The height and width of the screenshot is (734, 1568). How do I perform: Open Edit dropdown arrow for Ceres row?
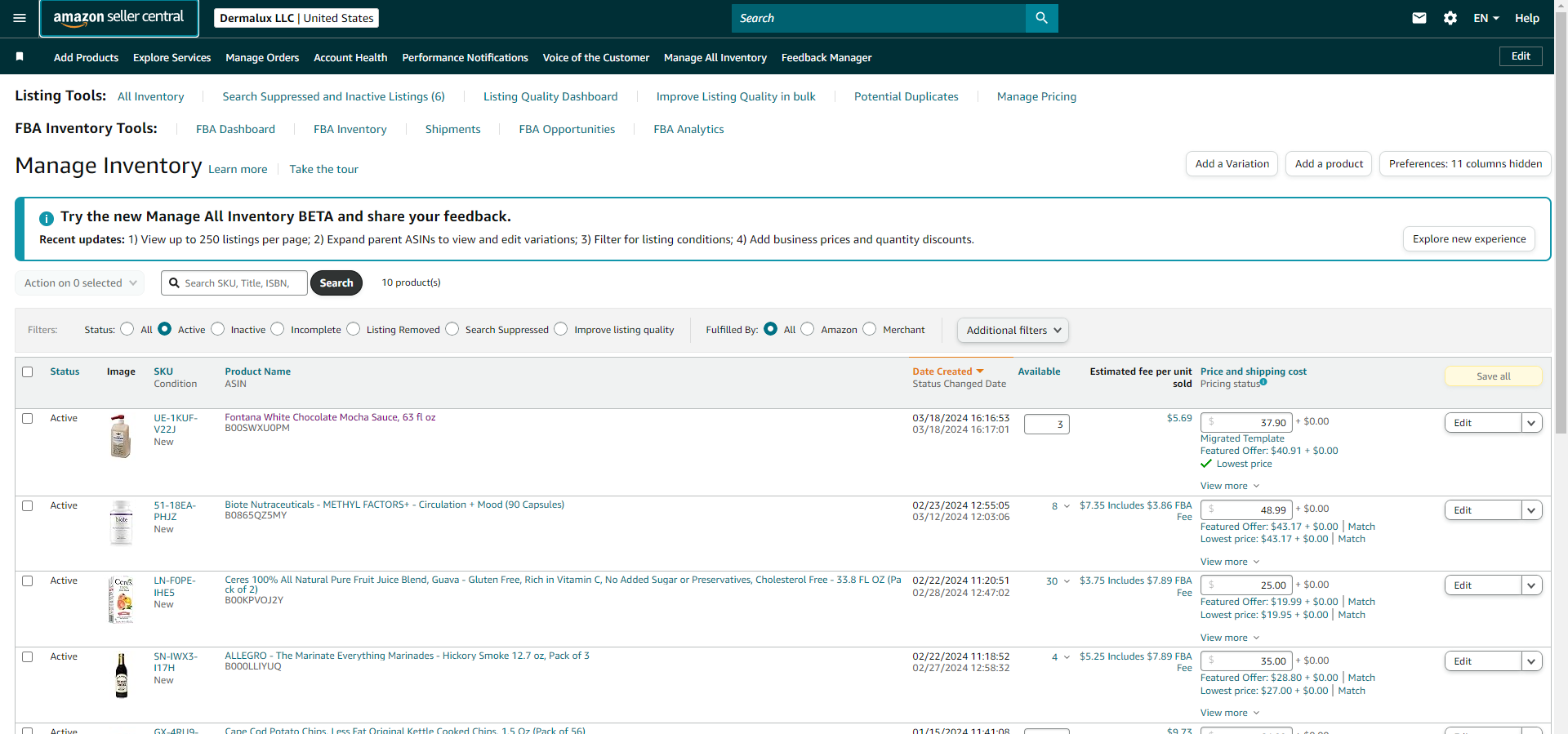click(x=1531, y=585)
